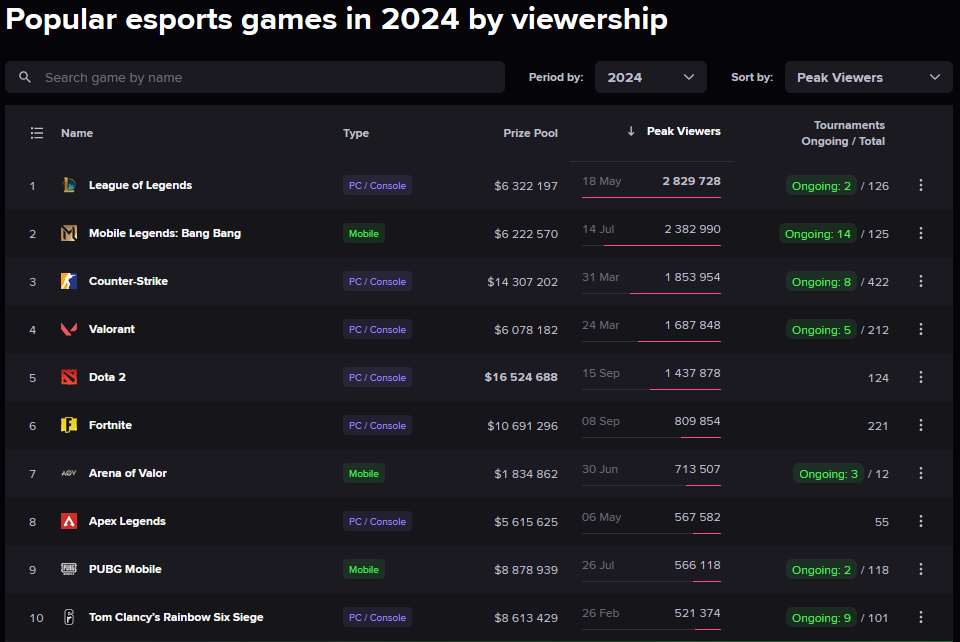Click the Valorant logo icon

[x=68, y=329]
